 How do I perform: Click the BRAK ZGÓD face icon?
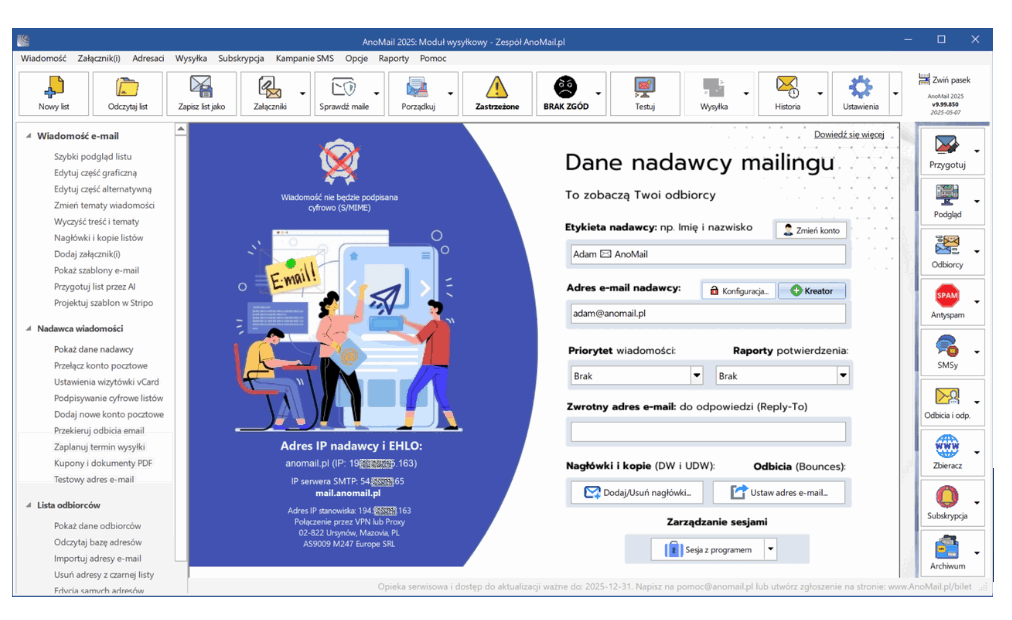click(x=565, y=87)
